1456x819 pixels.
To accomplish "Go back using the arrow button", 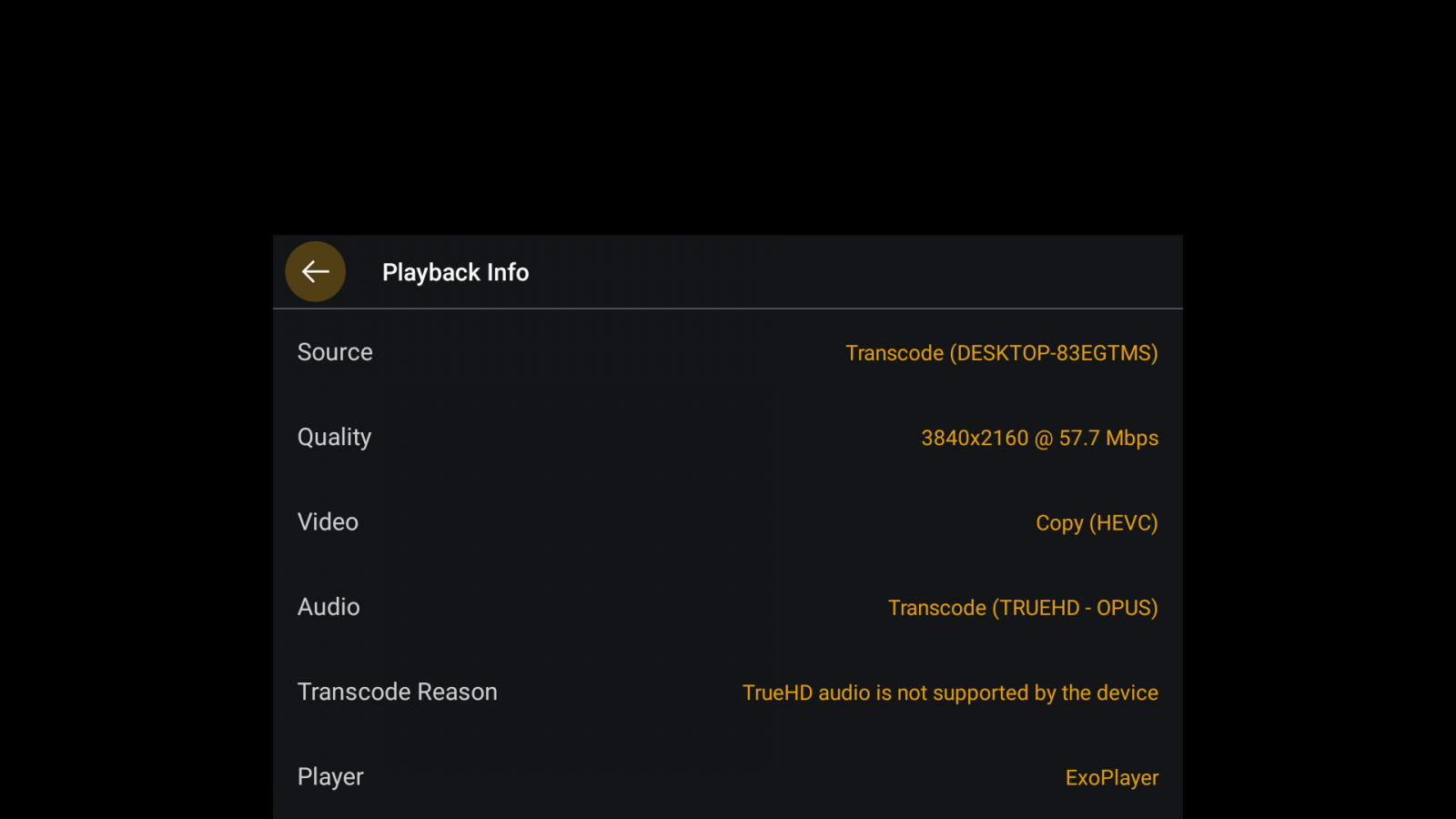I will click(315, 271).
